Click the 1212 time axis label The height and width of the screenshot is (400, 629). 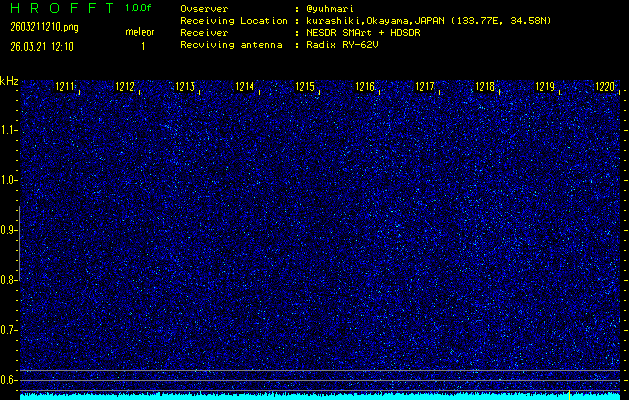point(125,86)
